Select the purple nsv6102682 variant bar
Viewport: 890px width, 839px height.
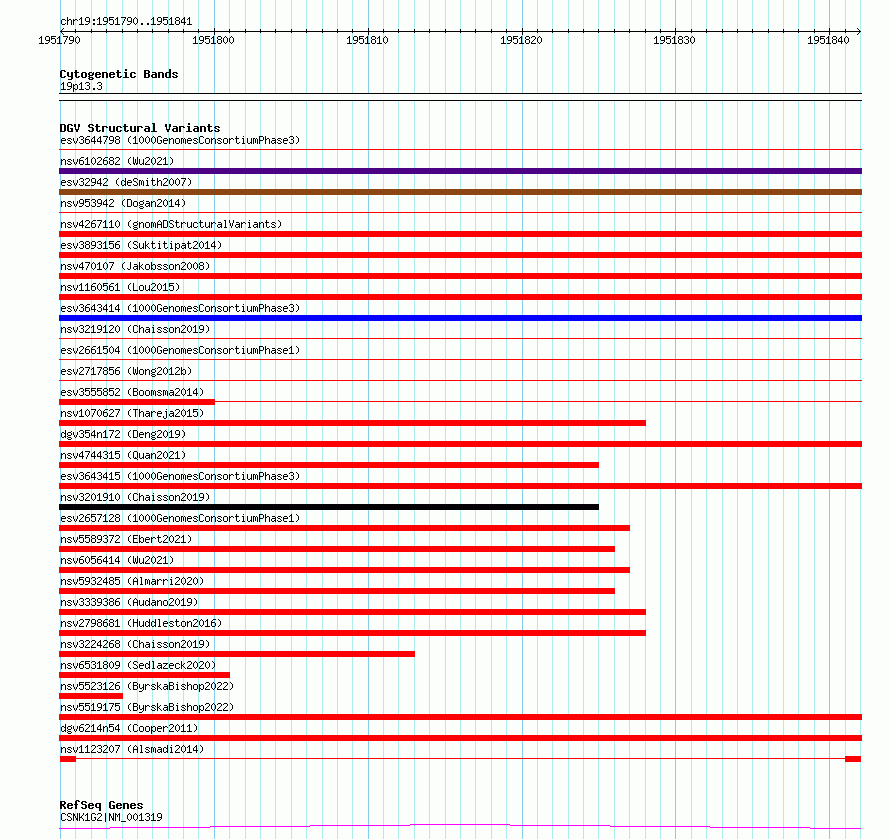click(x=460, y=171)
